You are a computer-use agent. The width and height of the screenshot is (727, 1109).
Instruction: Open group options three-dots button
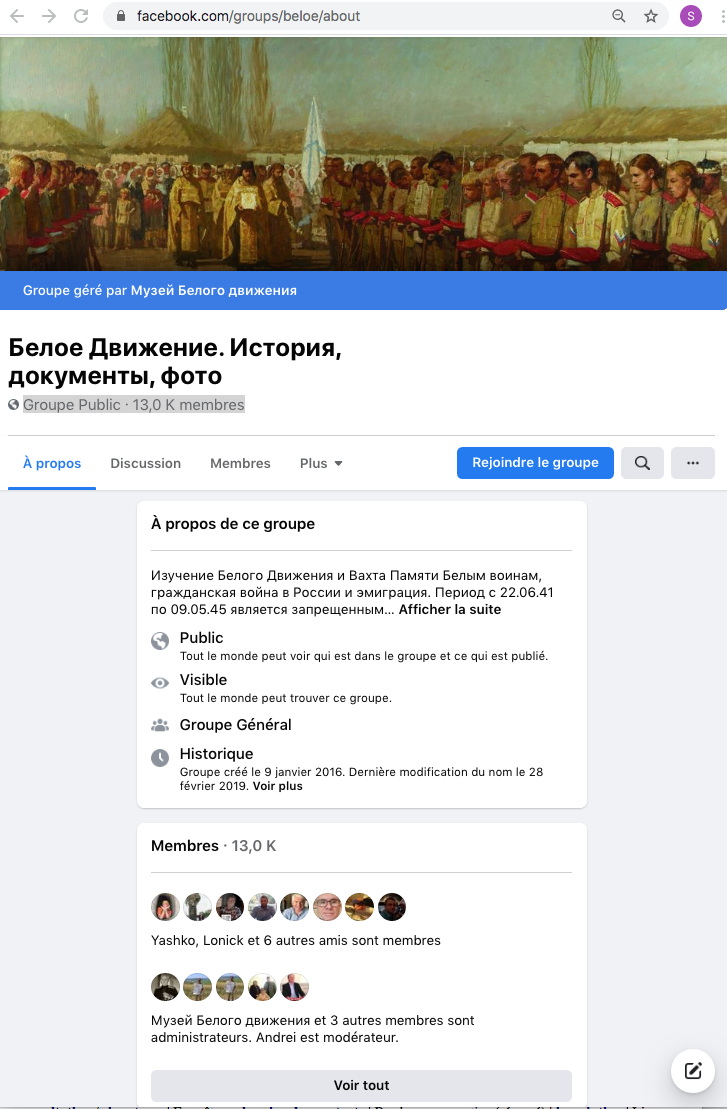(692, 463)
